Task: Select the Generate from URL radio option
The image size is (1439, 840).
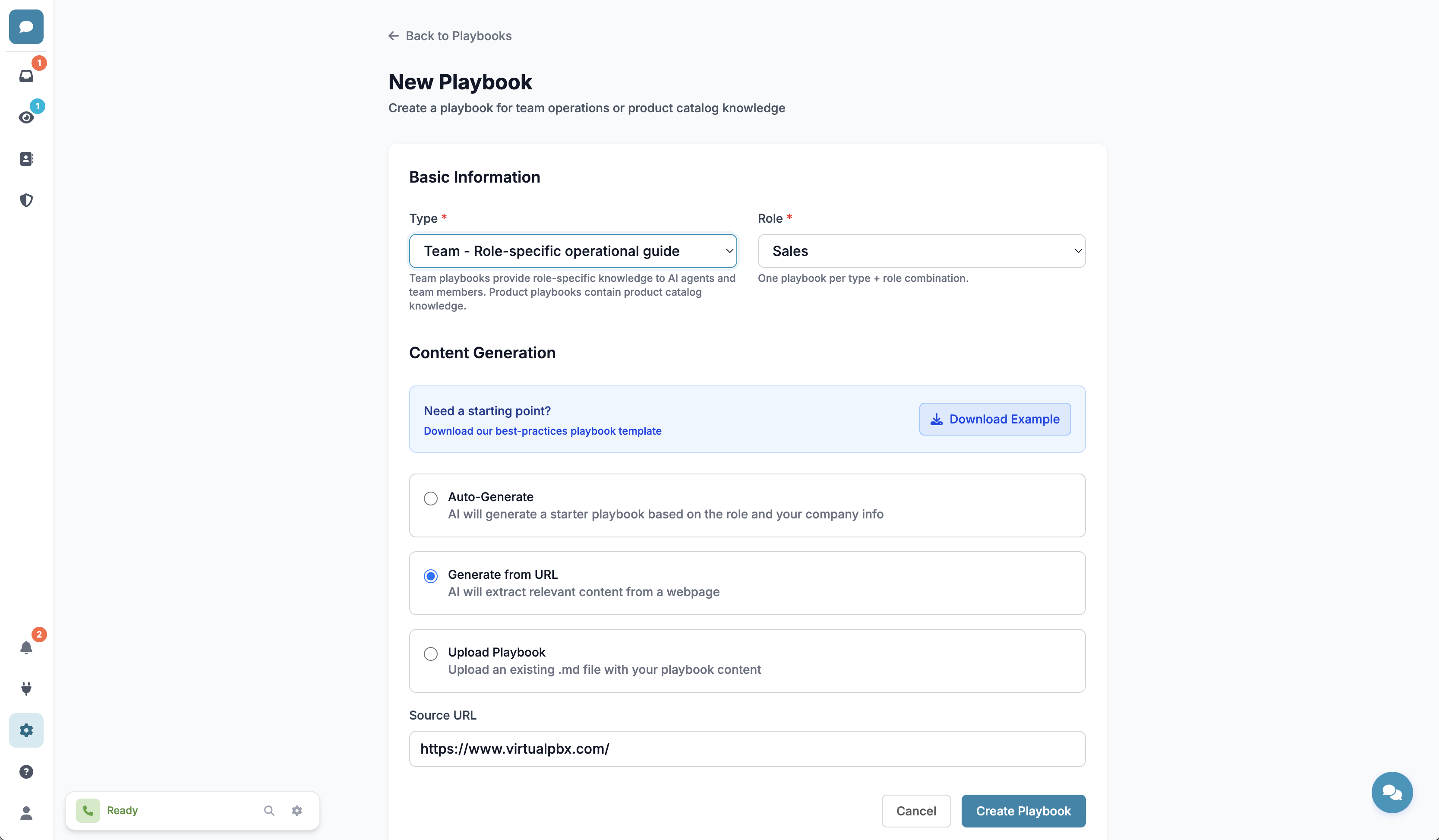Action: [x=431, y=576]
